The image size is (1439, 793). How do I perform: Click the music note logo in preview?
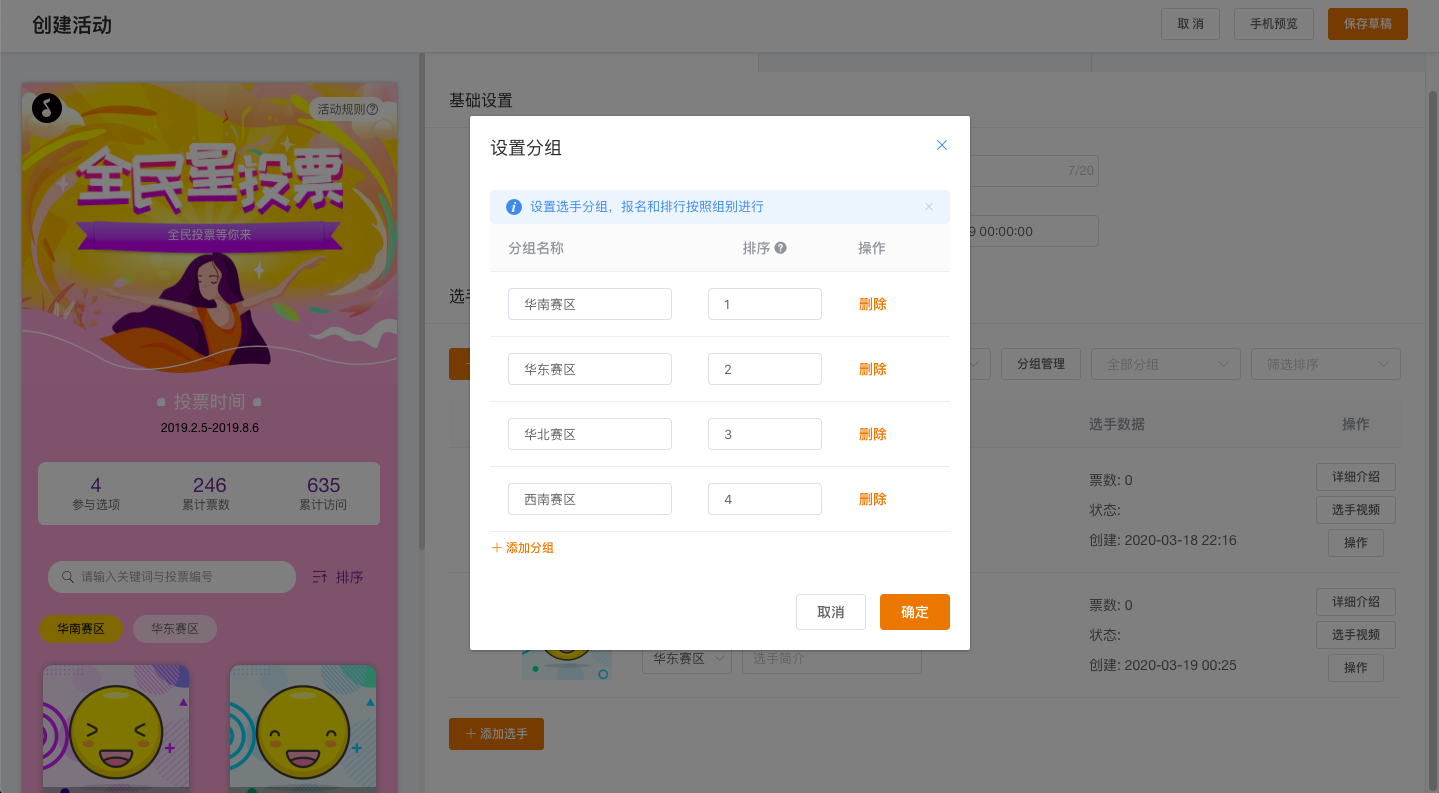click(47, 108)
